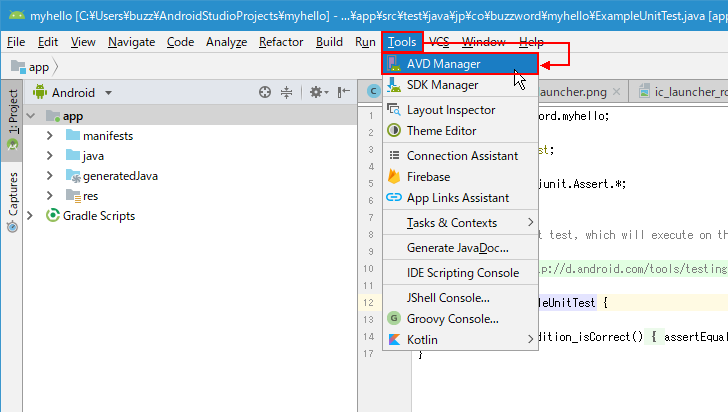This screenshot has width=728, height=412.
Task: Open Firebase assistant
Action: click(x=460, y=177)
